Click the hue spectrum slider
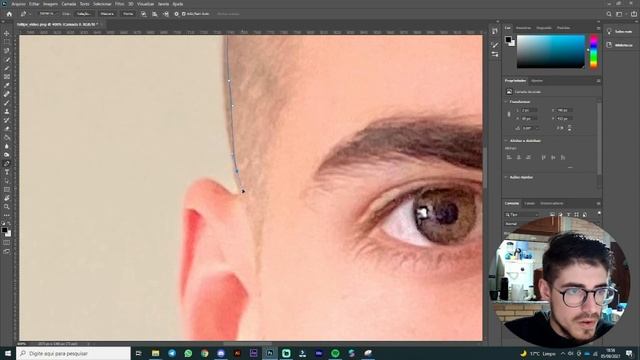640x360 pixels. coord(593,51)
